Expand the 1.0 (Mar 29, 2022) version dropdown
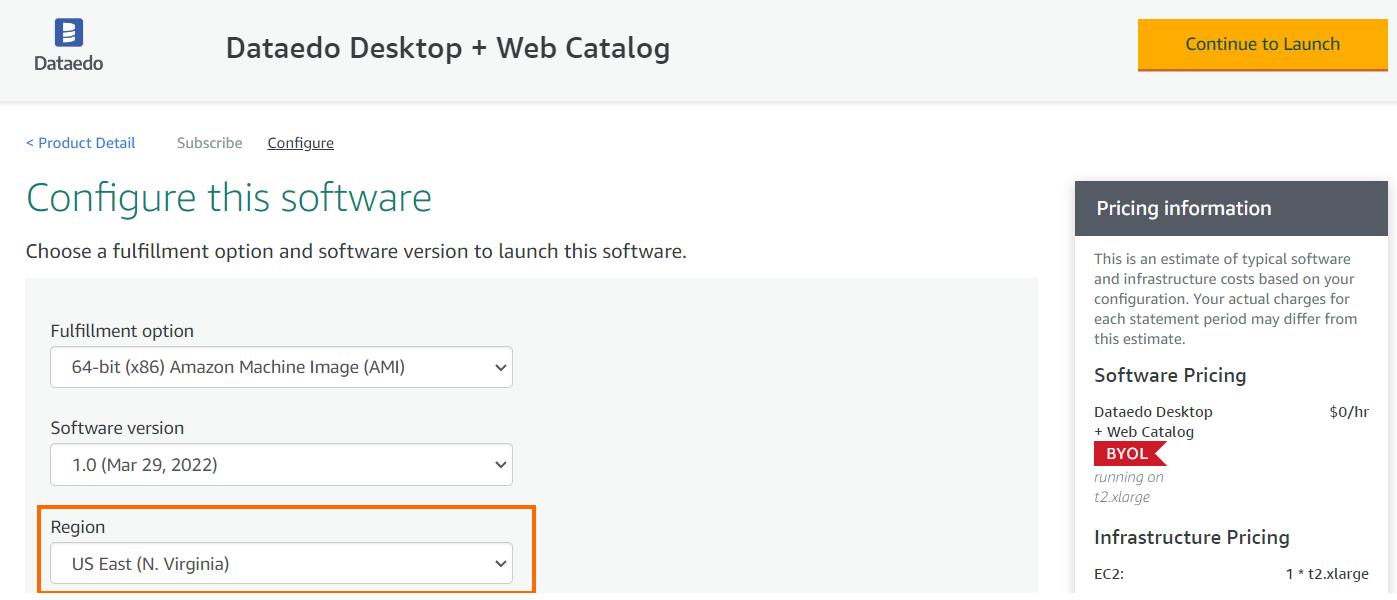Image resolution: width=1397 pixels, height=600 pixels. tap(280, 465)
